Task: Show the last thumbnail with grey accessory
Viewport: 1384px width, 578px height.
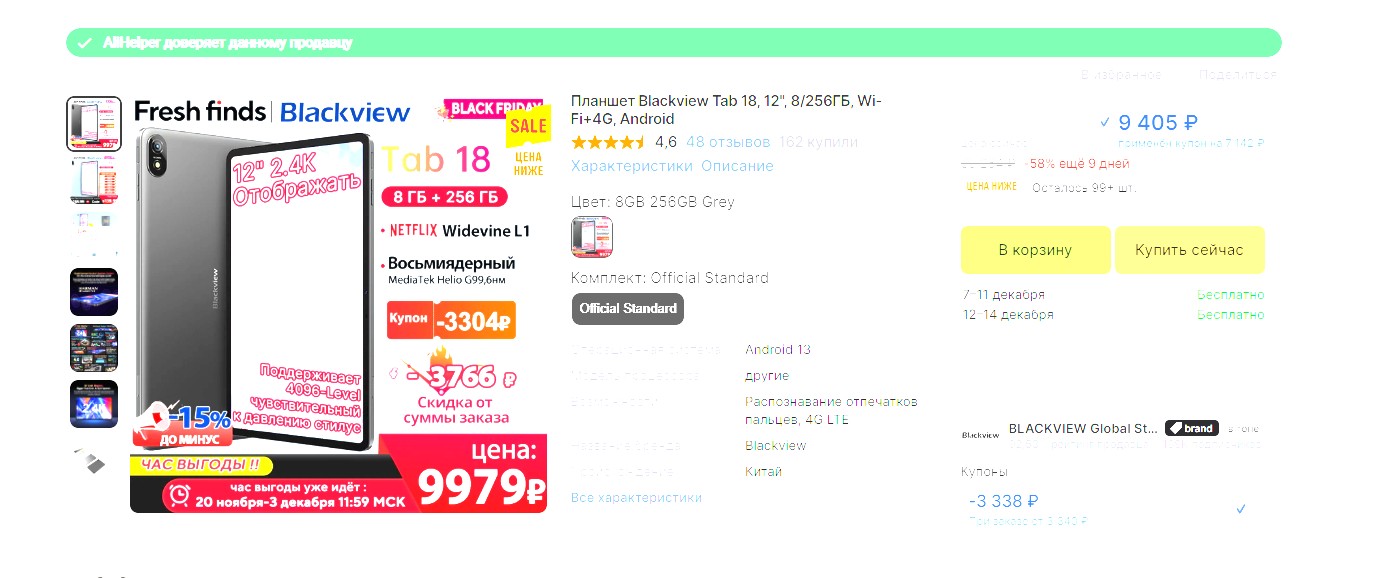Action: click(94, 461)
